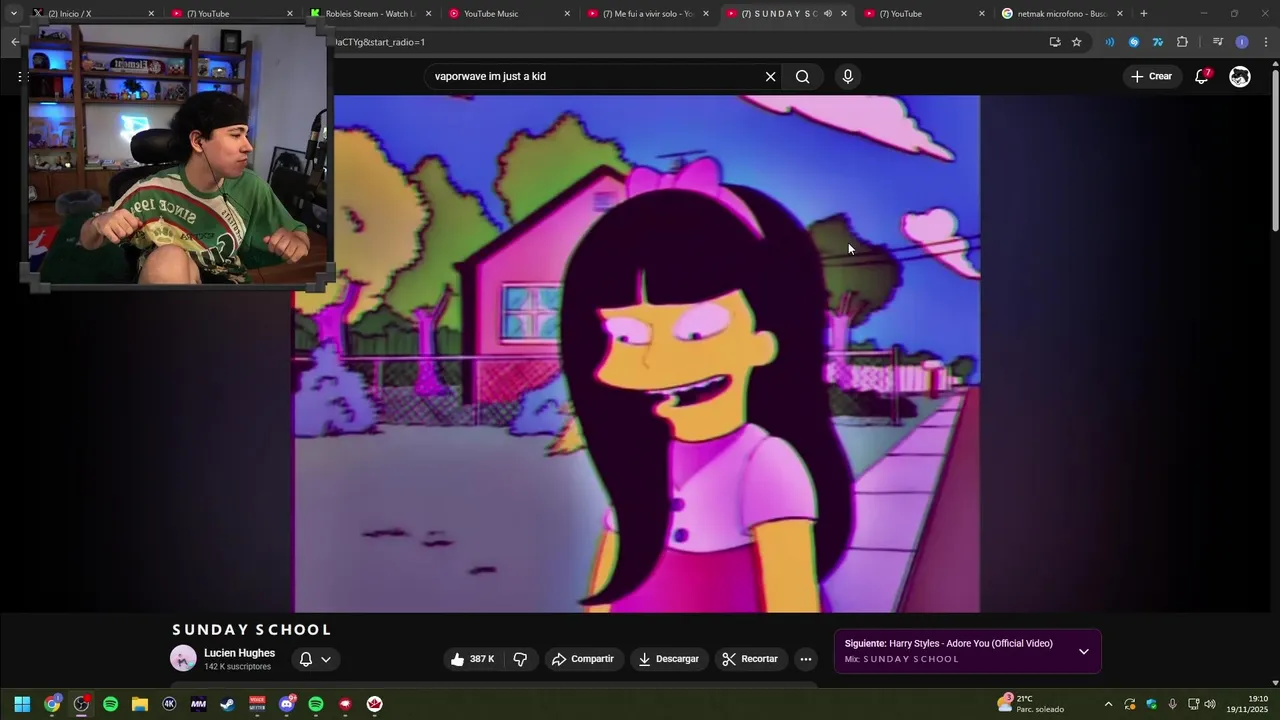Open the 4K downloader taskbar icon
Screen dimensions: 1280x720
169,704
